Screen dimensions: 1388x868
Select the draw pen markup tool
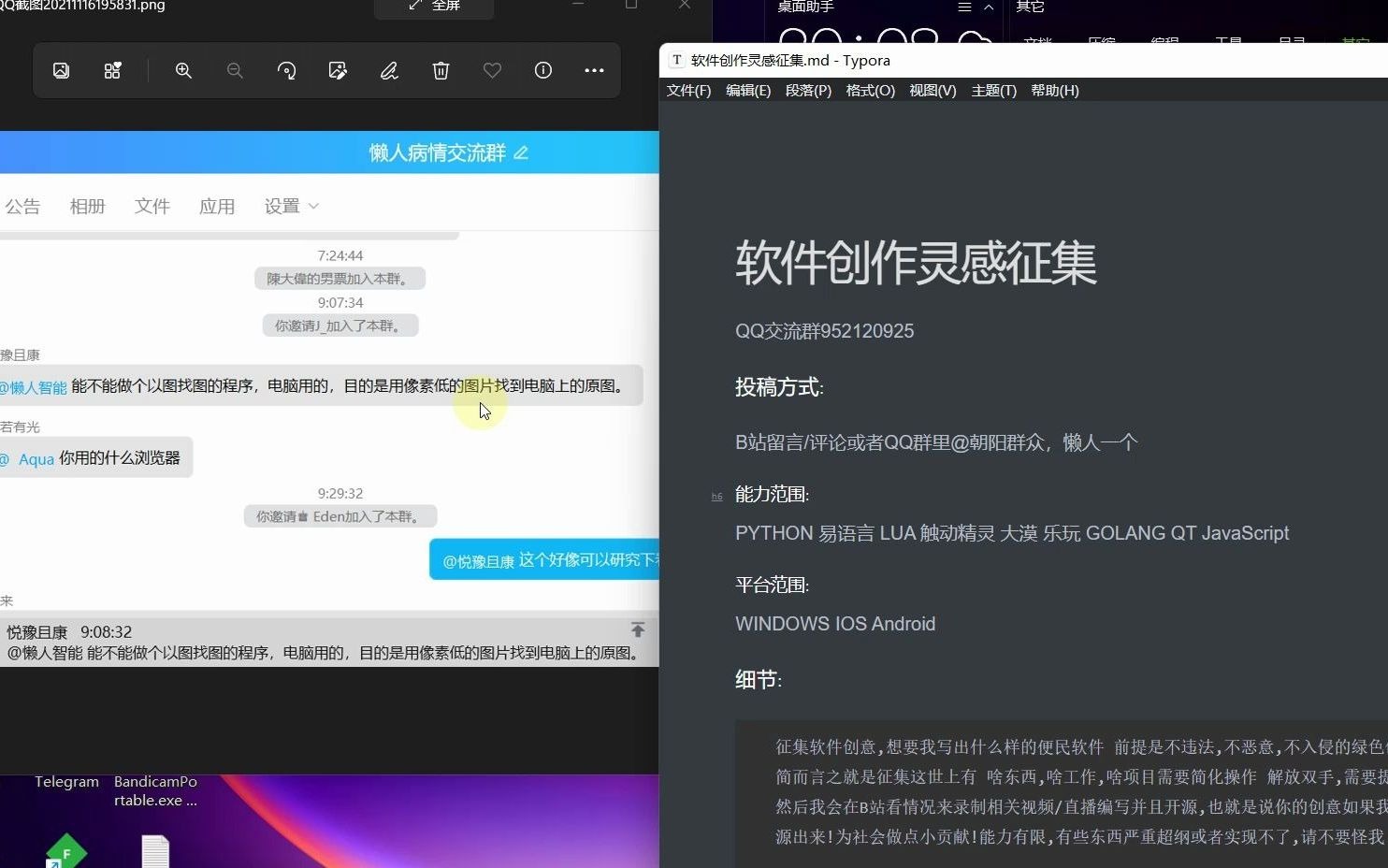389,70
